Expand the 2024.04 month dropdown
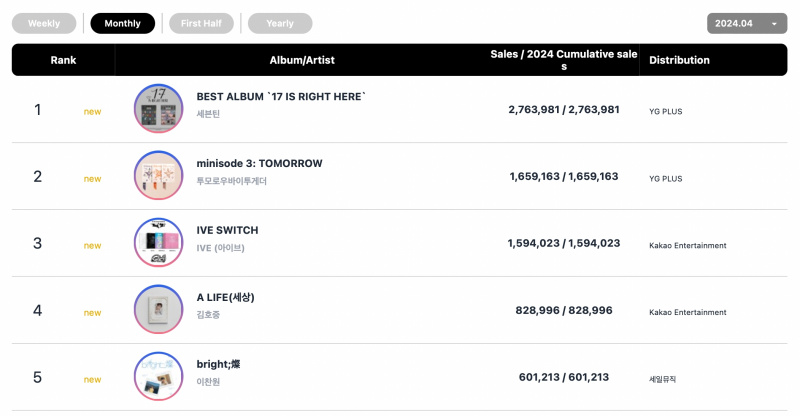Image resolution: width=800 pixels, height=416 pixels. 746,23
